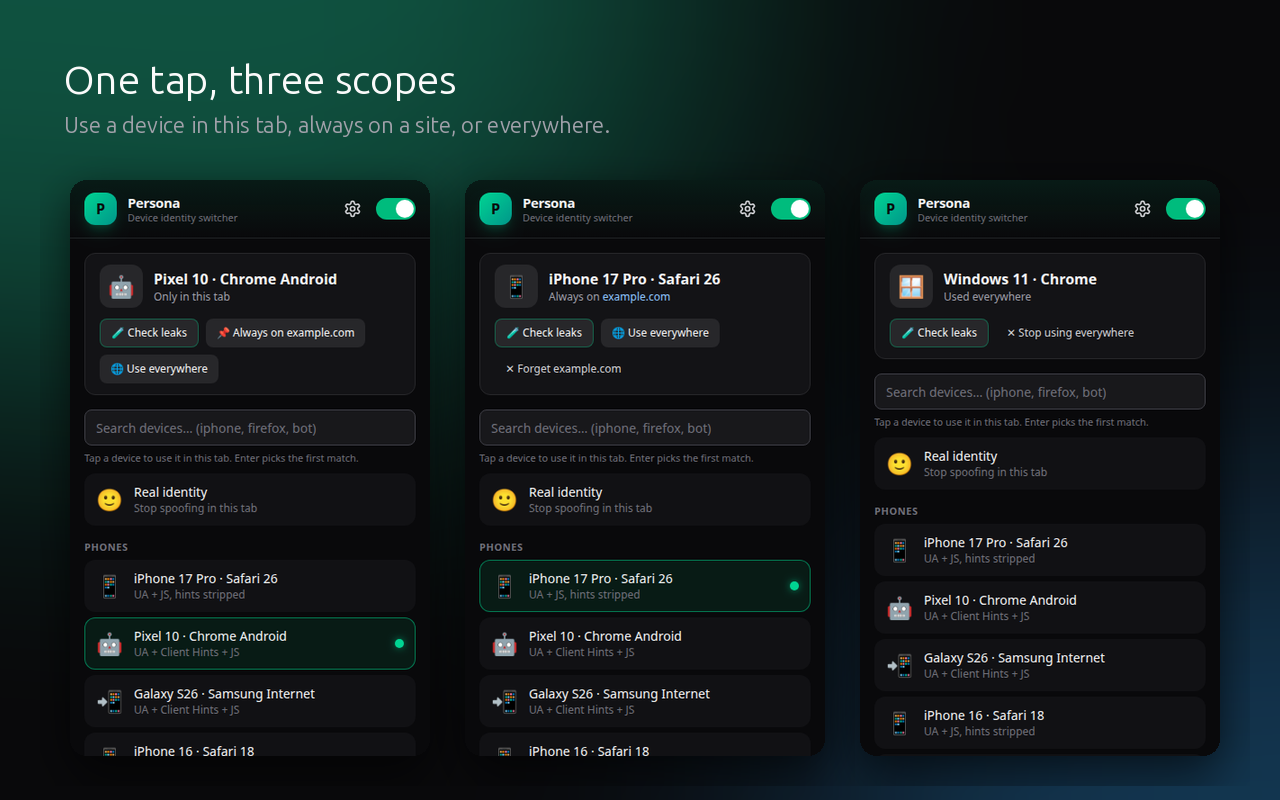Click Galaxy S26 row's icon in middle panel

(x=505, y=702)
